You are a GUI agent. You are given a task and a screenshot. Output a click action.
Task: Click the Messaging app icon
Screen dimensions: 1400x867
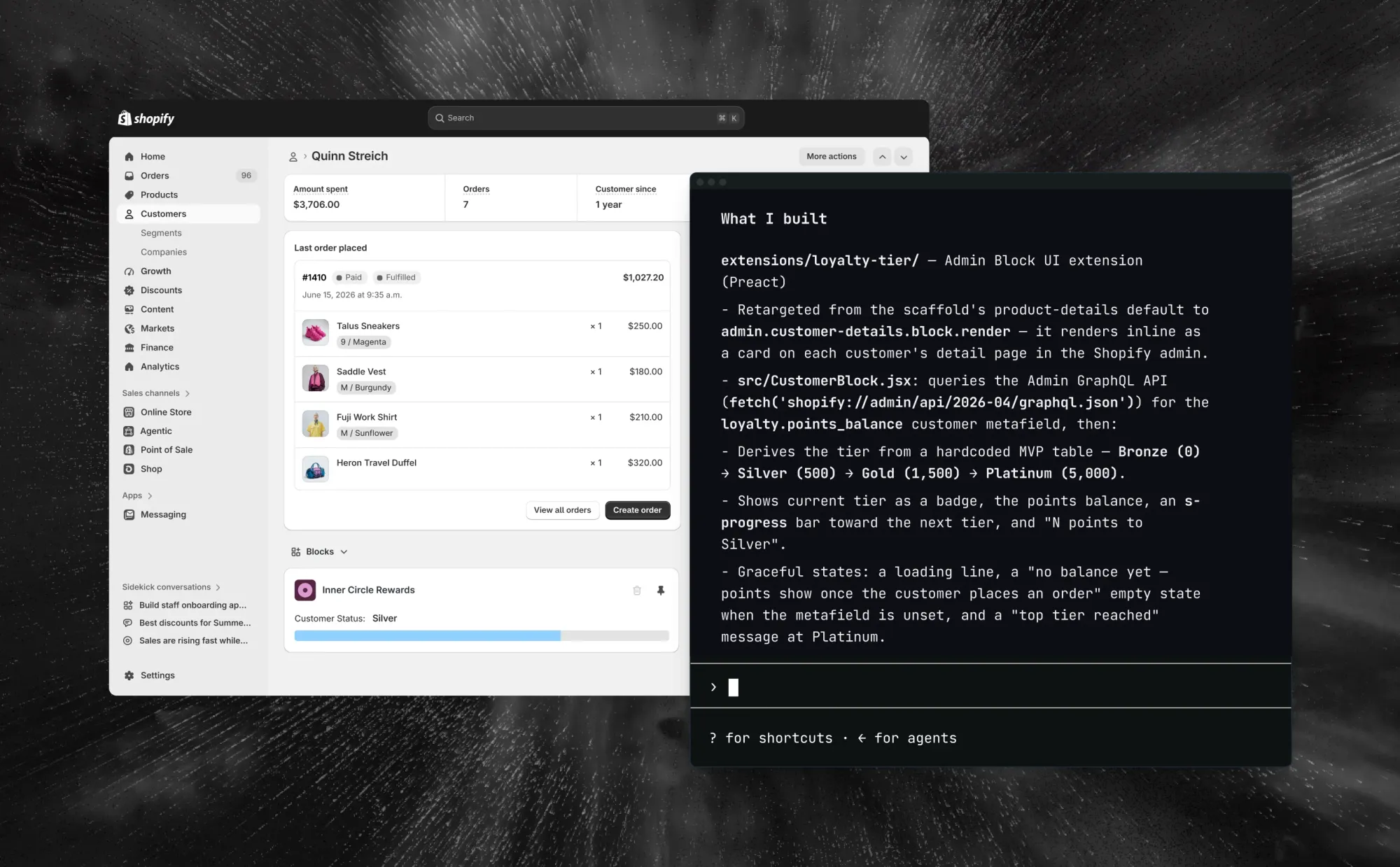(x=129, y=514)
